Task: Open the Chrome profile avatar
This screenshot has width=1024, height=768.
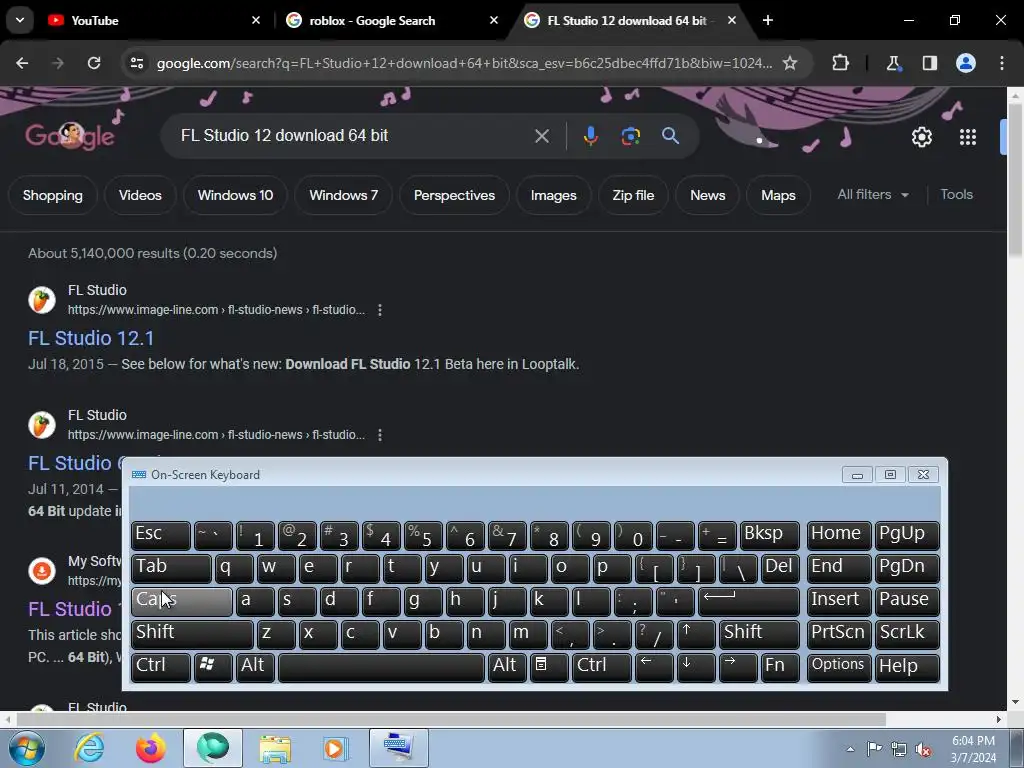Action: click(x=966, y=63)
